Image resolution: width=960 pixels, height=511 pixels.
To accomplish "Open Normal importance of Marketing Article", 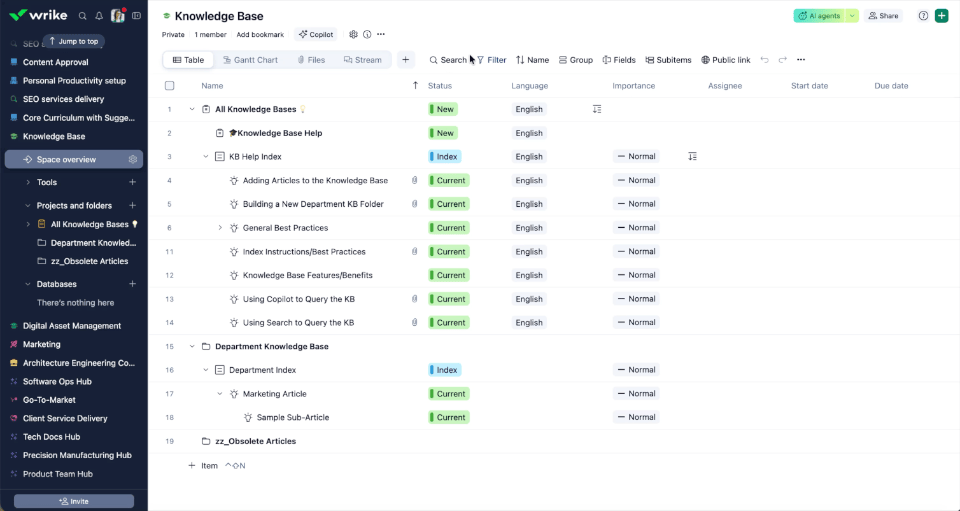I will click(x=636, y=394).
